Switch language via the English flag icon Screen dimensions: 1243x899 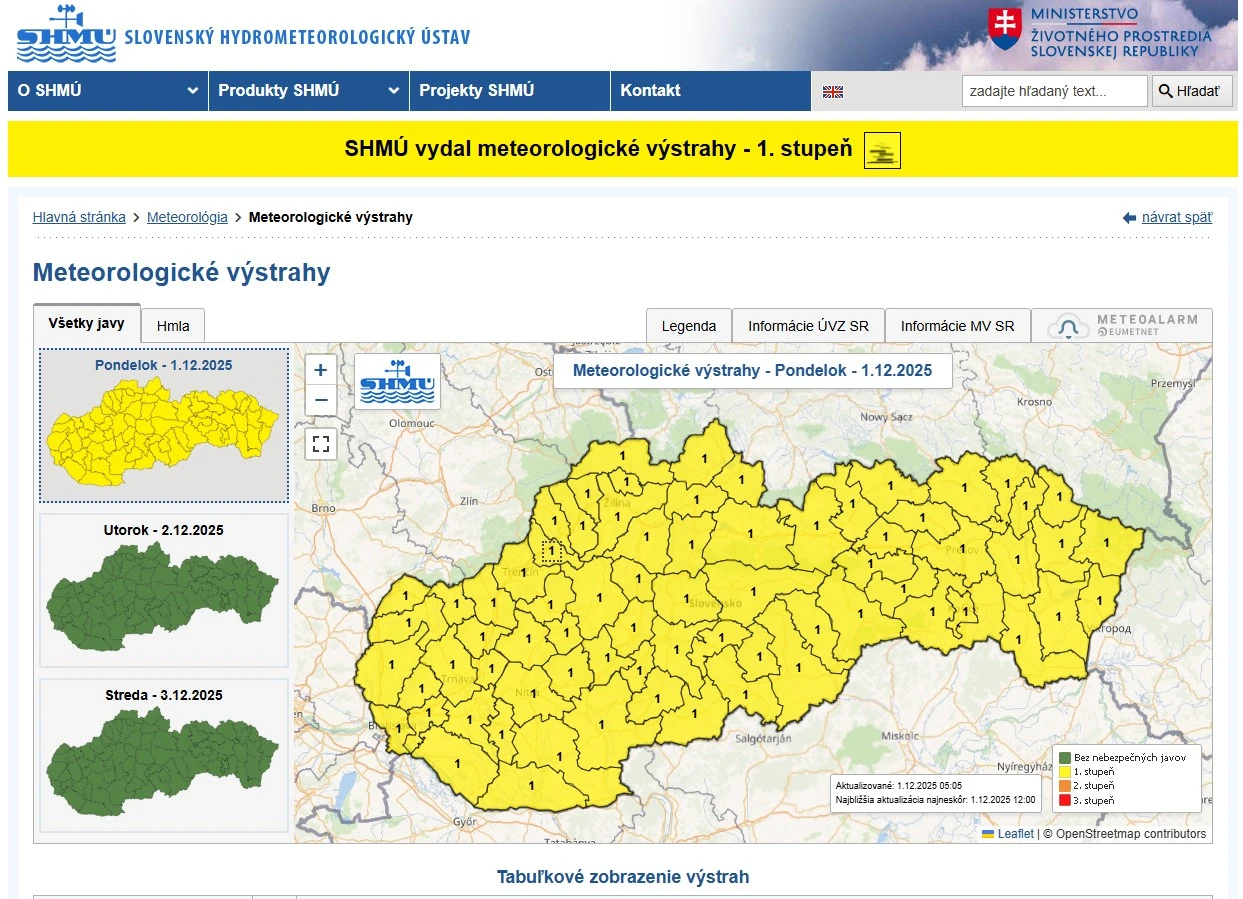tap(833, 92)
